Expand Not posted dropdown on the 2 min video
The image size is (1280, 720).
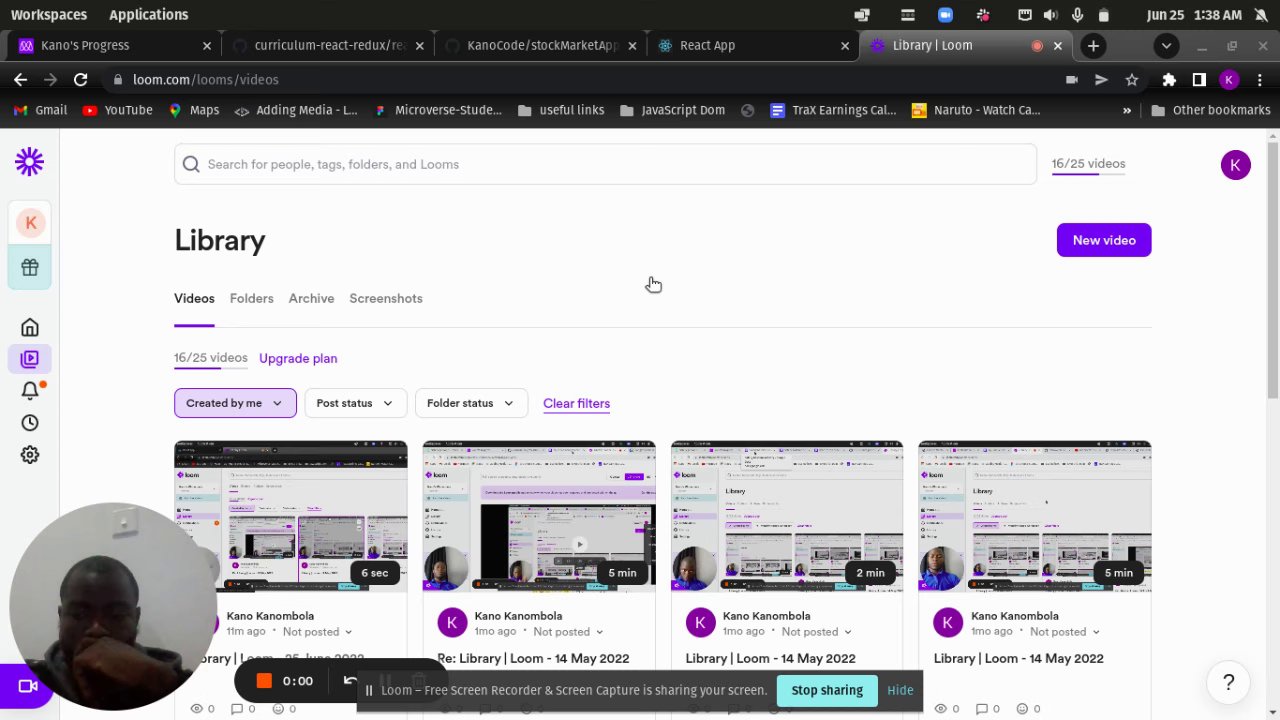point(816,632)
